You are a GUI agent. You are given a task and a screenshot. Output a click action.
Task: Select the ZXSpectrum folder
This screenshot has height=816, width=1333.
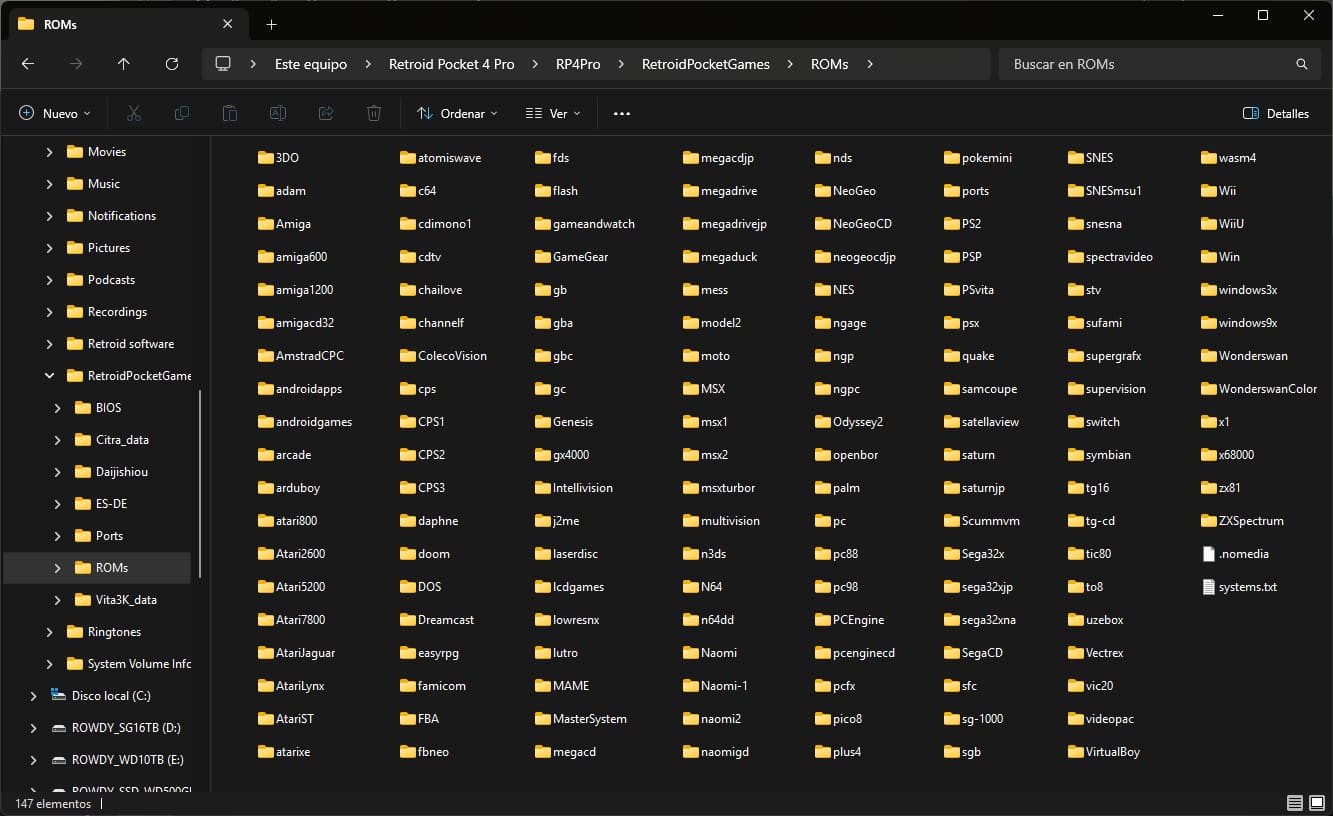1243,521
